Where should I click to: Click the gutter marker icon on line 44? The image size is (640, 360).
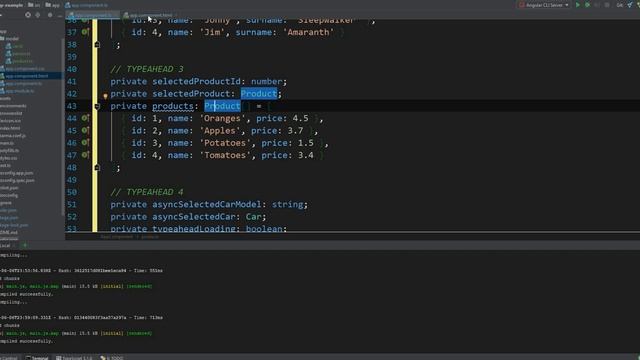[x=85, y=118]
